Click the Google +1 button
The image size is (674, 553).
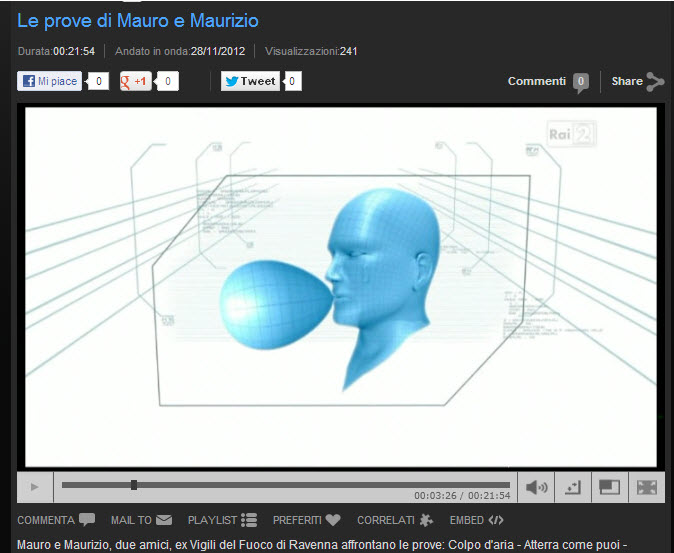point(136,82)
